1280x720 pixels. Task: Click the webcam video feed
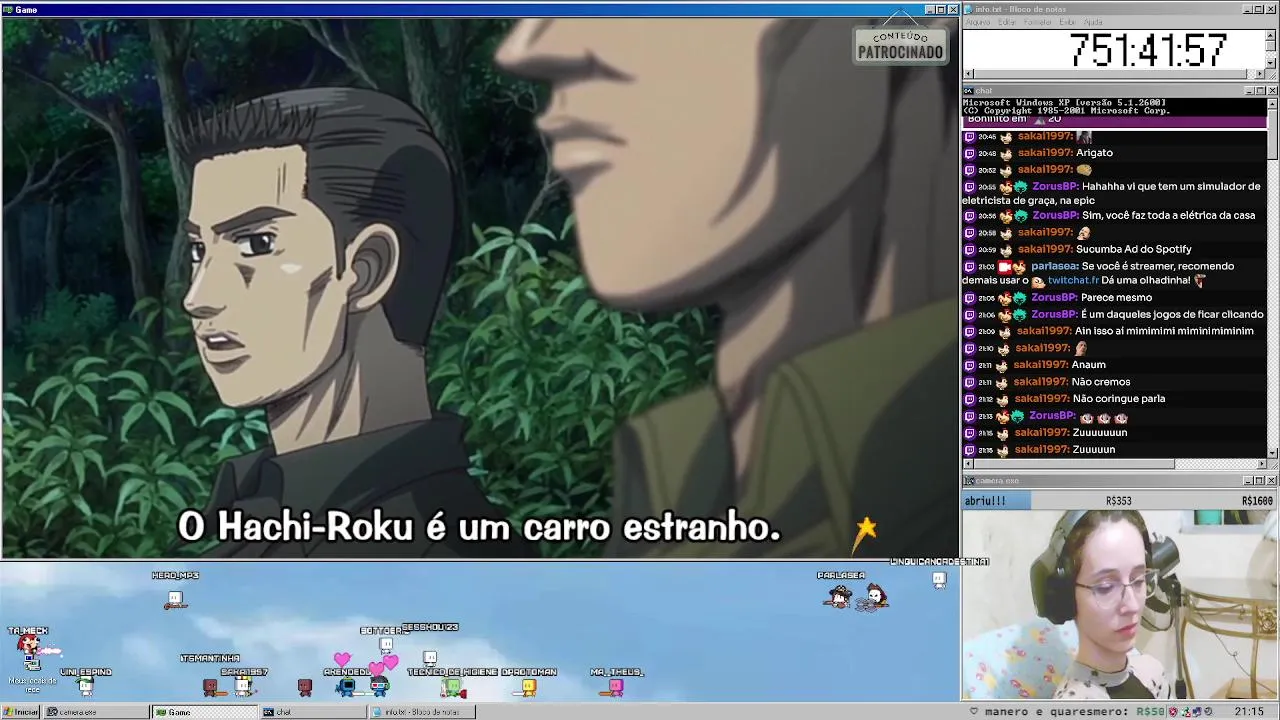(1120, 605)
